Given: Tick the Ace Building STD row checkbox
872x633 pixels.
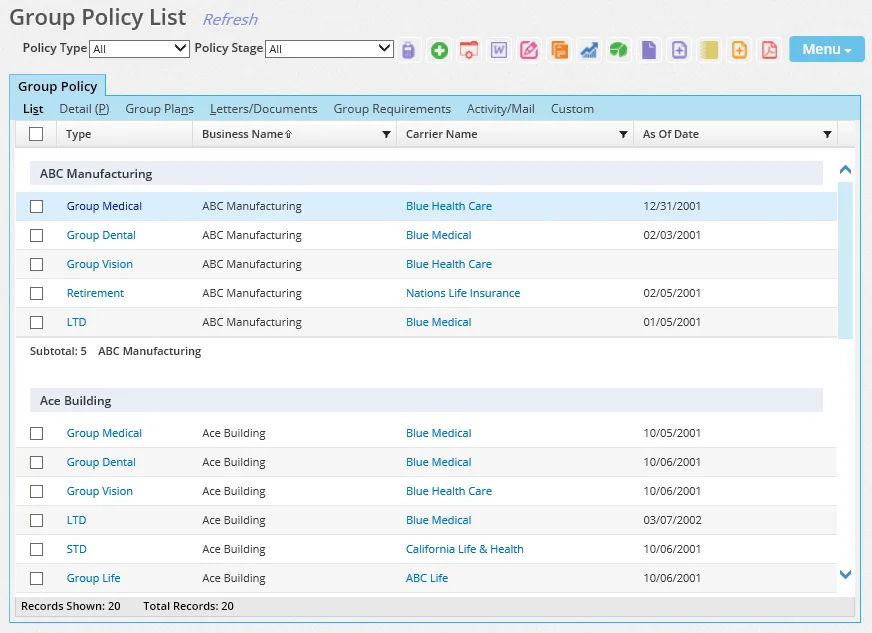Looking at the screenshot, I should pyautogui.click(x=37, y=549).
